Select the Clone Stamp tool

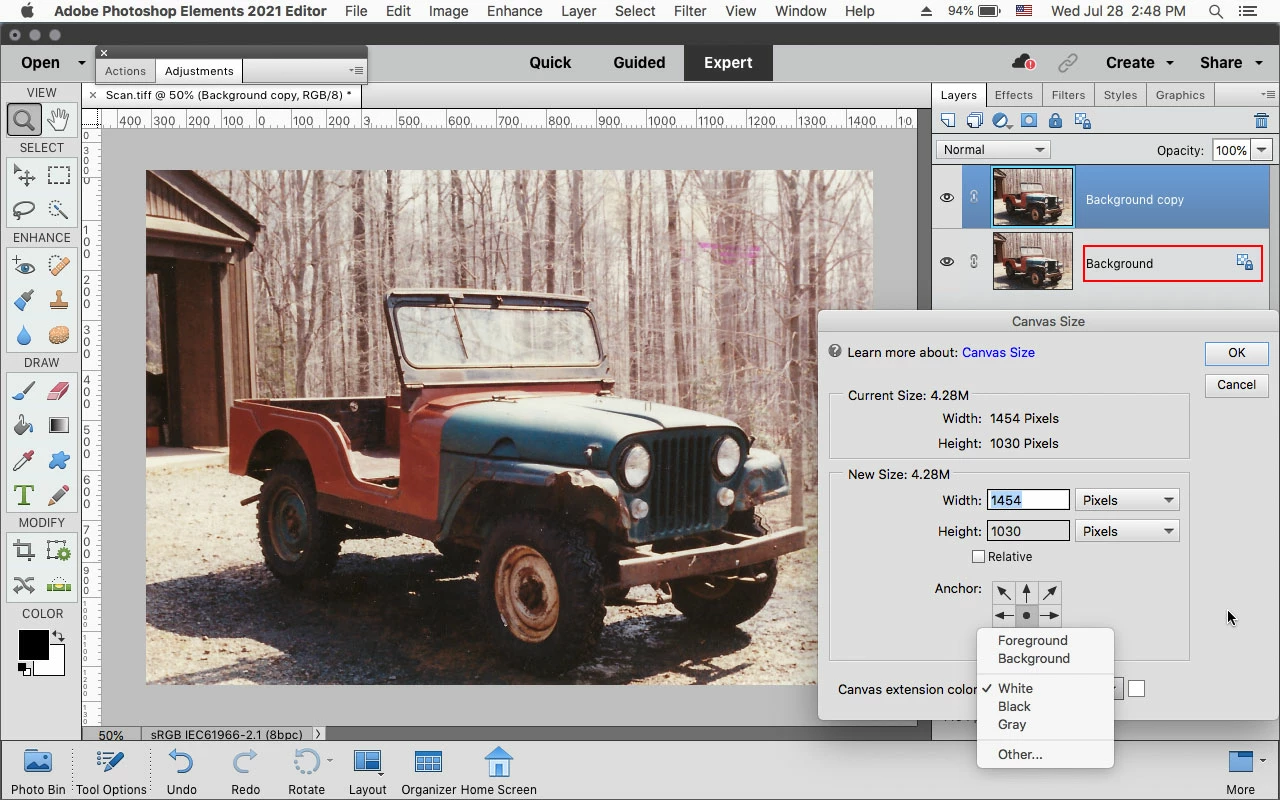click(59, 300)
